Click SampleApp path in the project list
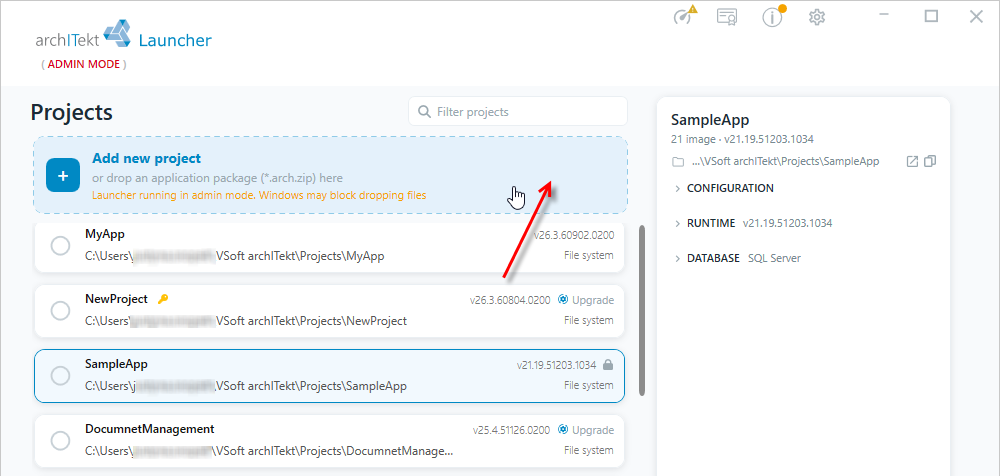The height and width of the screenshot is (476, 1000). pyautogui.click(x=246, y=386)
